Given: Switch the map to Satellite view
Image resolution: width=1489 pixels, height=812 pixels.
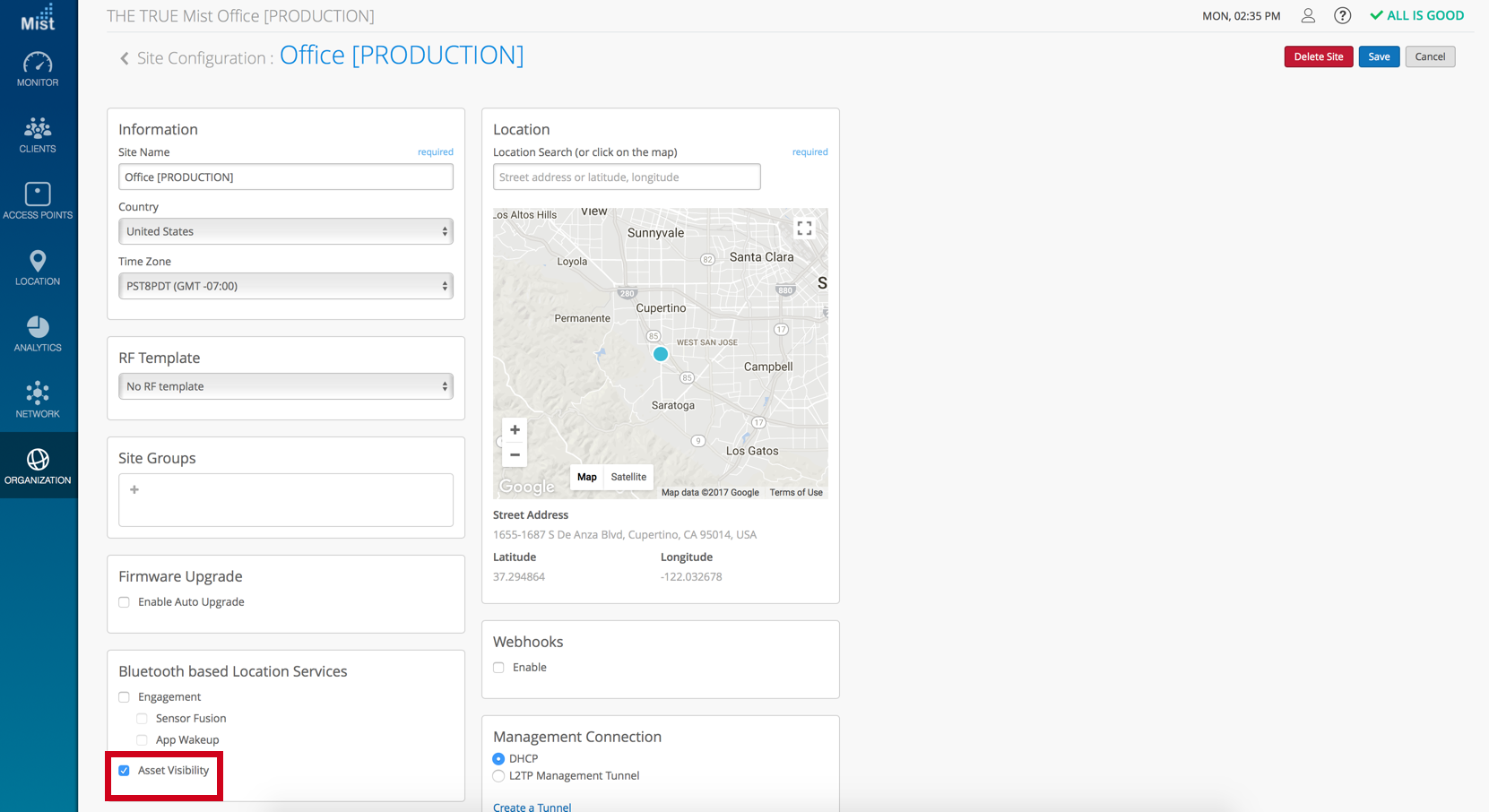Looking at the screenshot, I should (628, 477).
